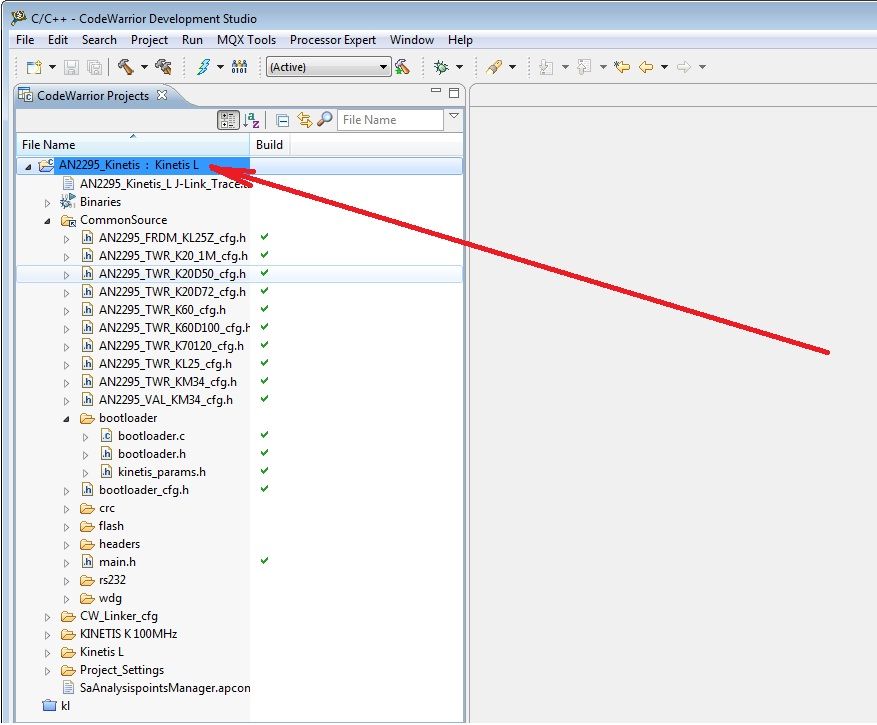Toggle build checkmark for main.h
This screenshot has height=725, width=877.
265,561
